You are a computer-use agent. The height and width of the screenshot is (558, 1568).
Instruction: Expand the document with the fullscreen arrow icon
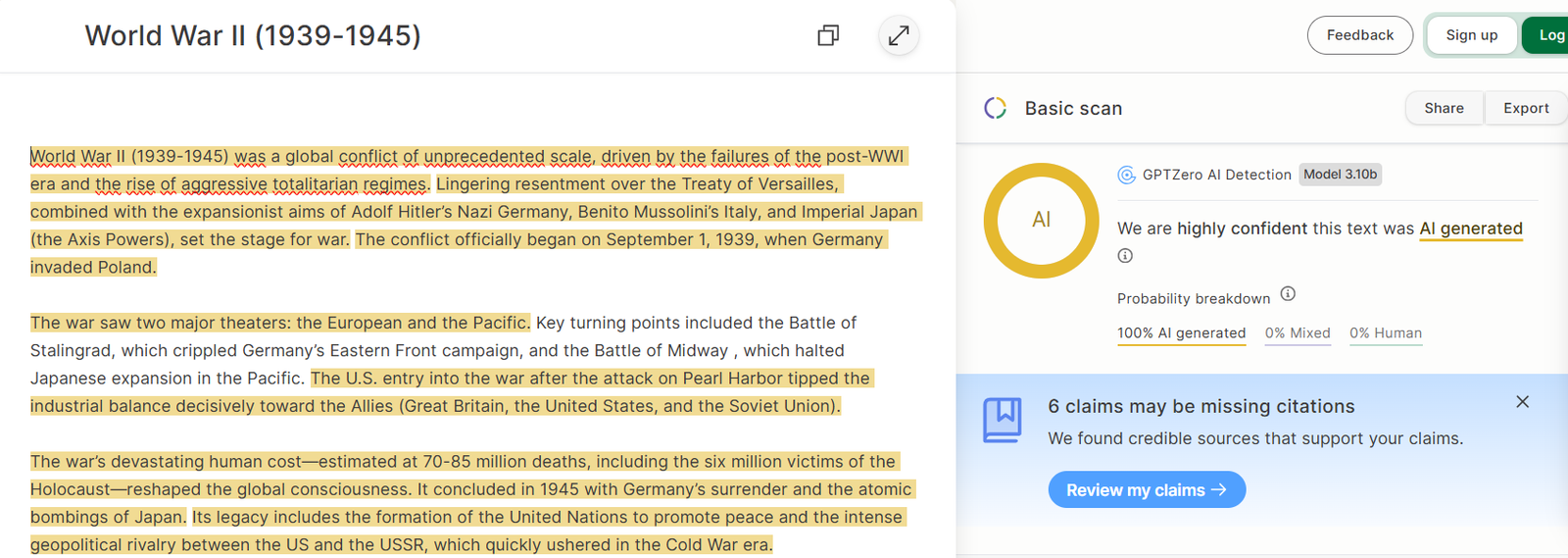click(899, 36)
